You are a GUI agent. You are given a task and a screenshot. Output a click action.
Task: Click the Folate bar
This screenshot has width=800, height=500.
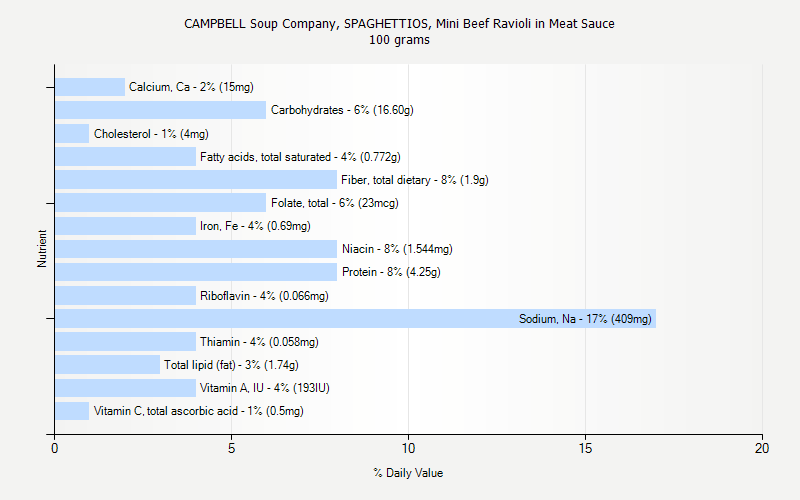[161, 203]
